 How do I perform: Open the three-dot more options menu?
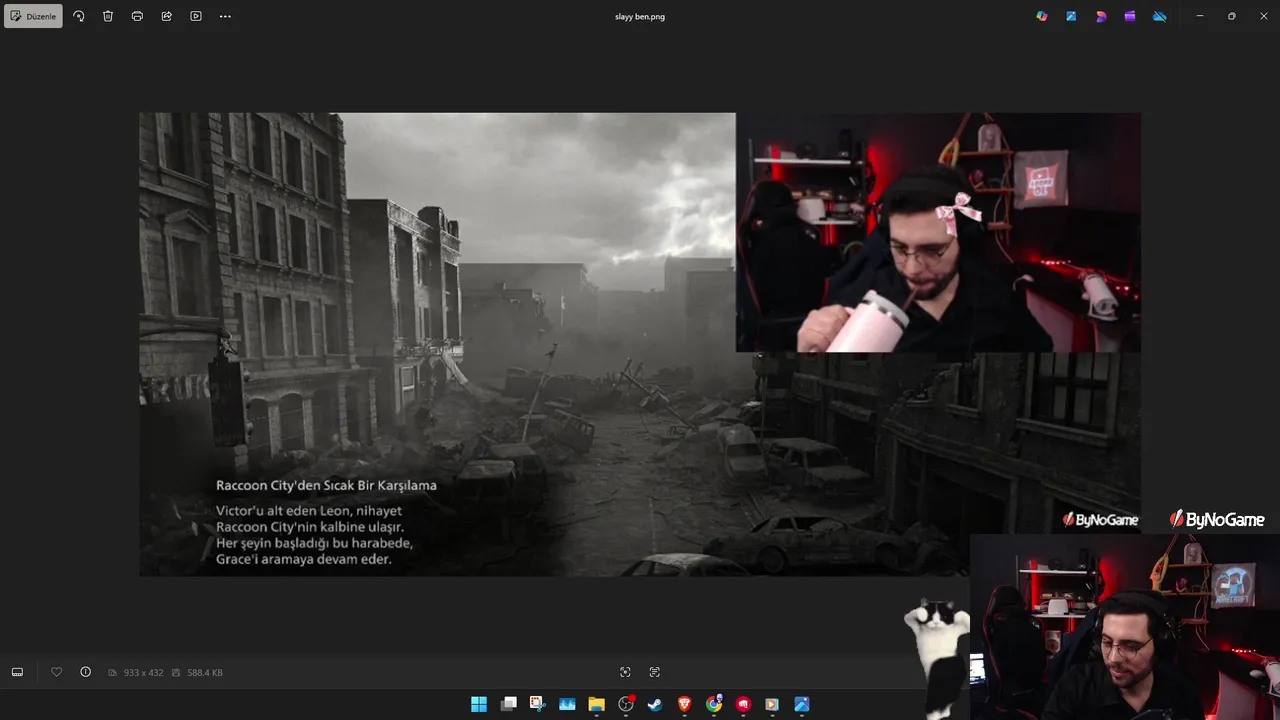225,16
